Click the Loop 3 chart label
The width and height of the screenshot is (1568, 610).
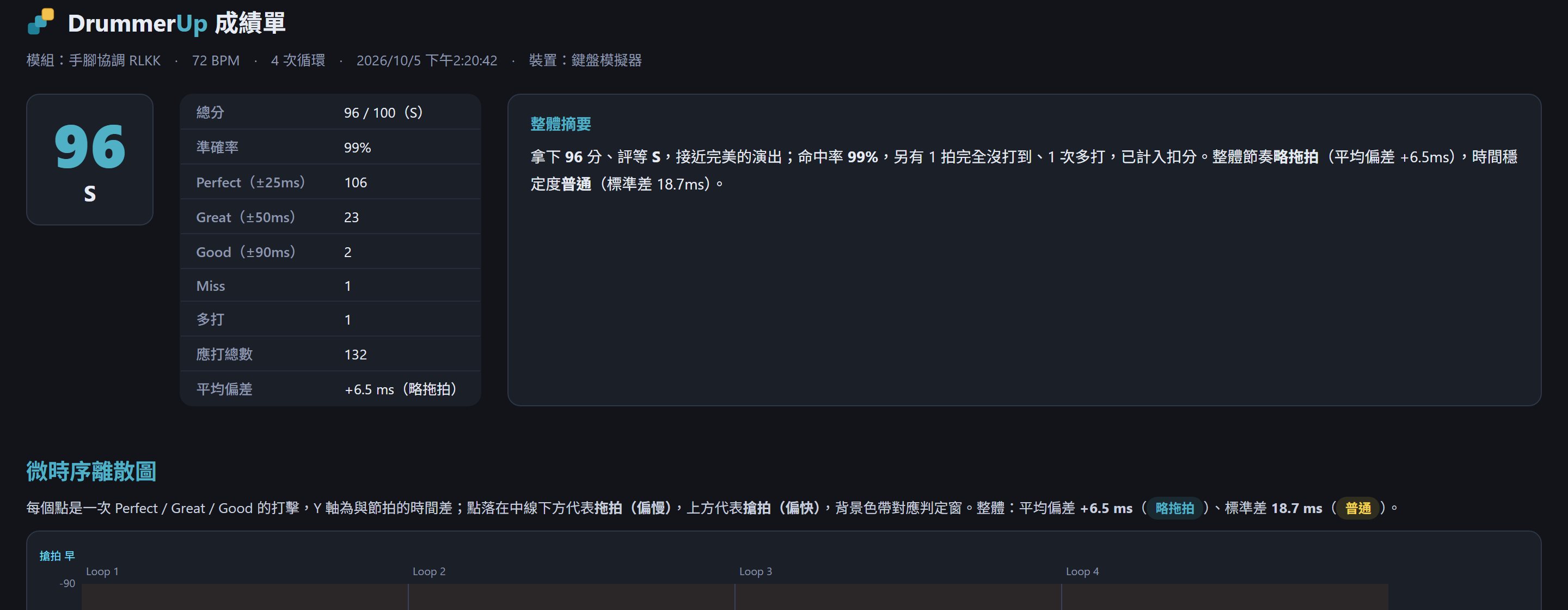coord(755,571)
